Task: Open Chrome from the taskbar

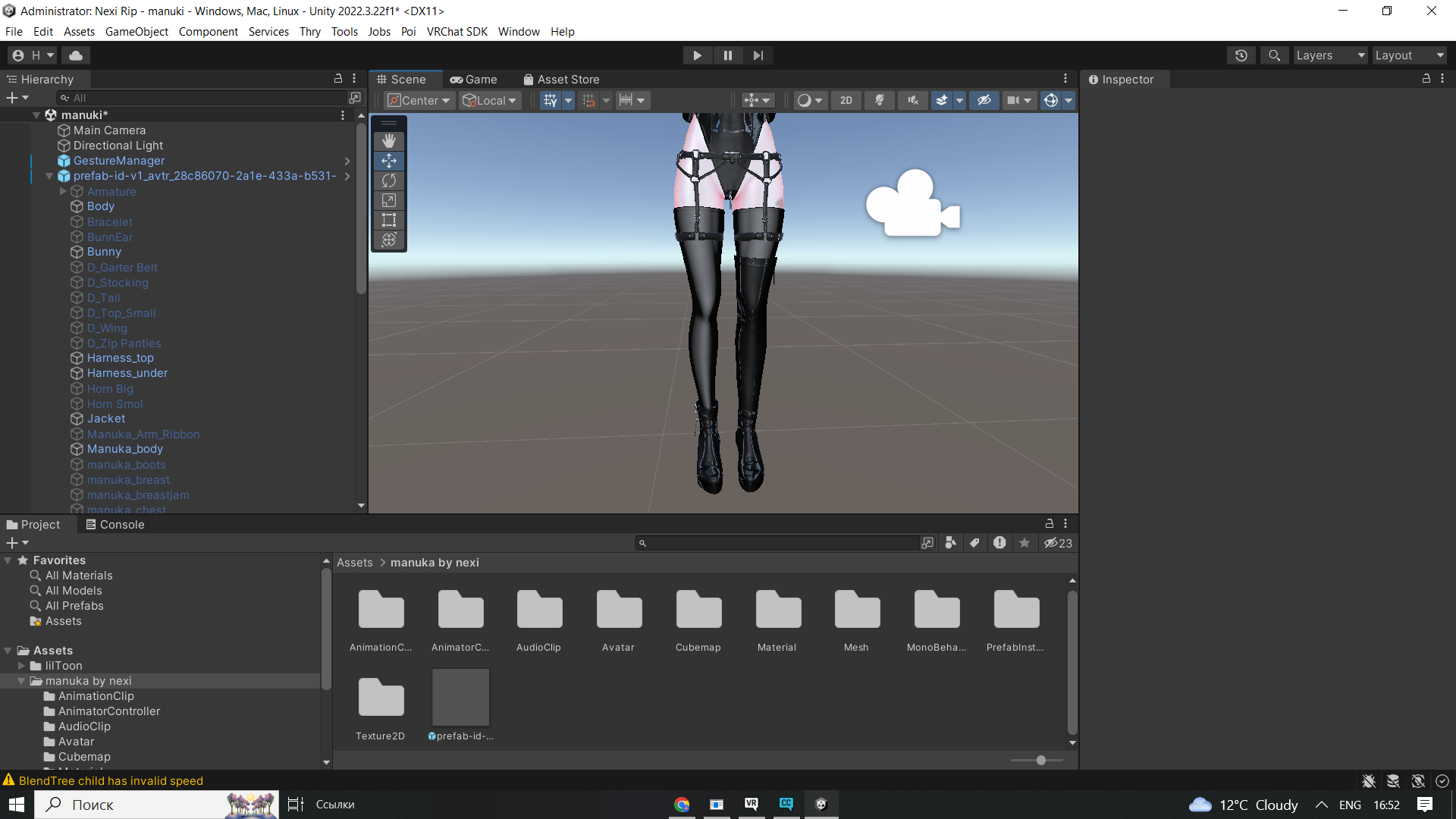Action: pyautogui.click(x=682, y=805)
